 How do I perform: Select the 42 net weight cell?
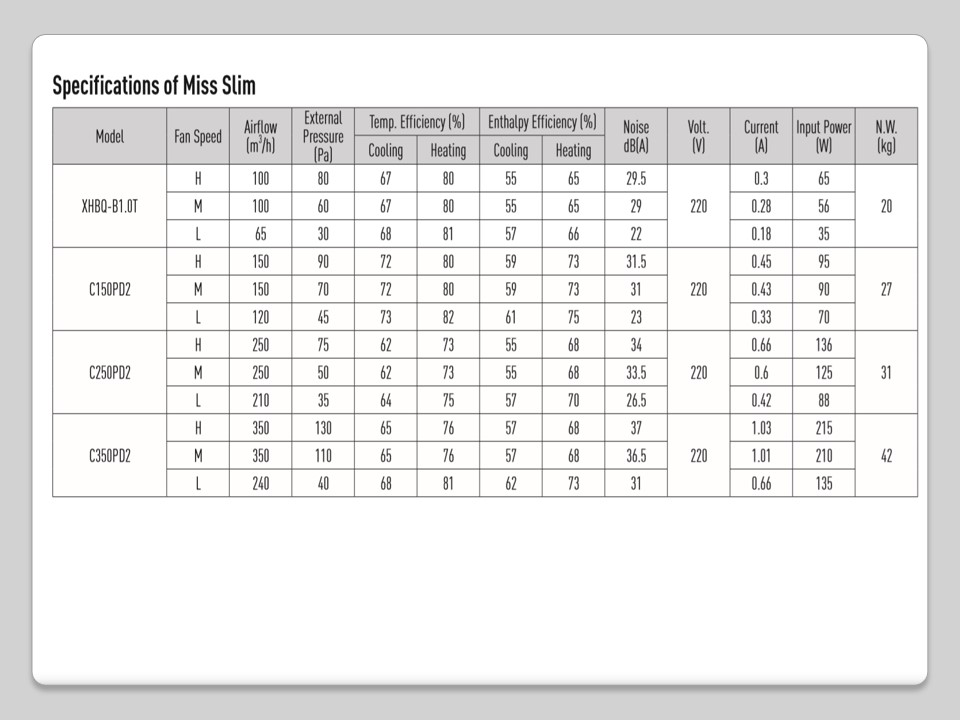tap(886, 455)
